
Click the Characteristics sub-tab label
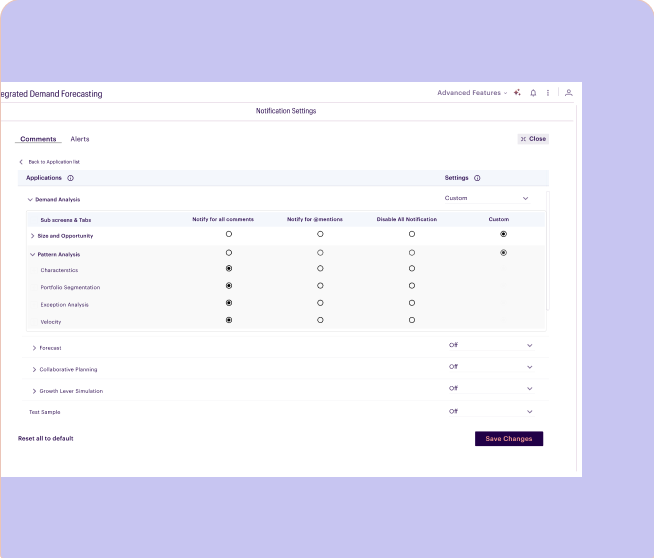pyautogui.click(x=59, y=270)
